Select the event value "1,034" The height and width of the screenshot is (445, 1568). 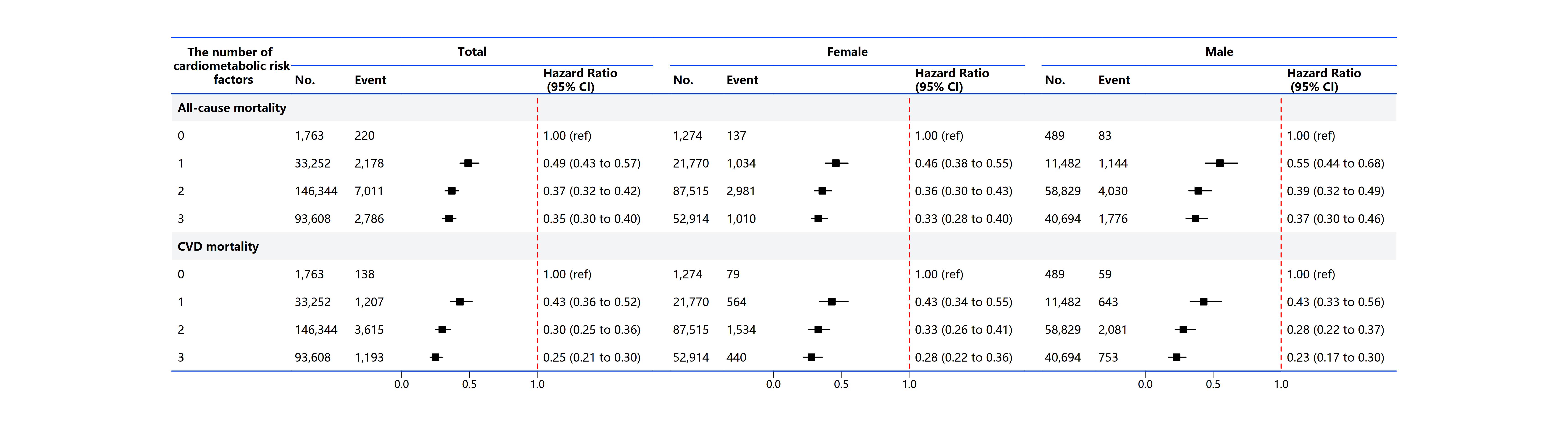(x=741, y=164)
